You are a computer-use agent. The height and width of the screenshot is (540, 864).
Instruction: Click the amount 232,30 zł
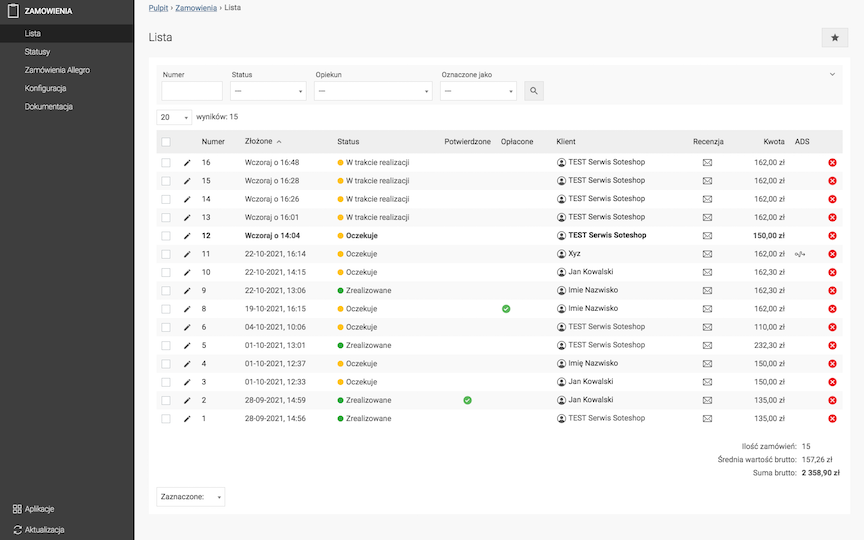click(769, 345)
